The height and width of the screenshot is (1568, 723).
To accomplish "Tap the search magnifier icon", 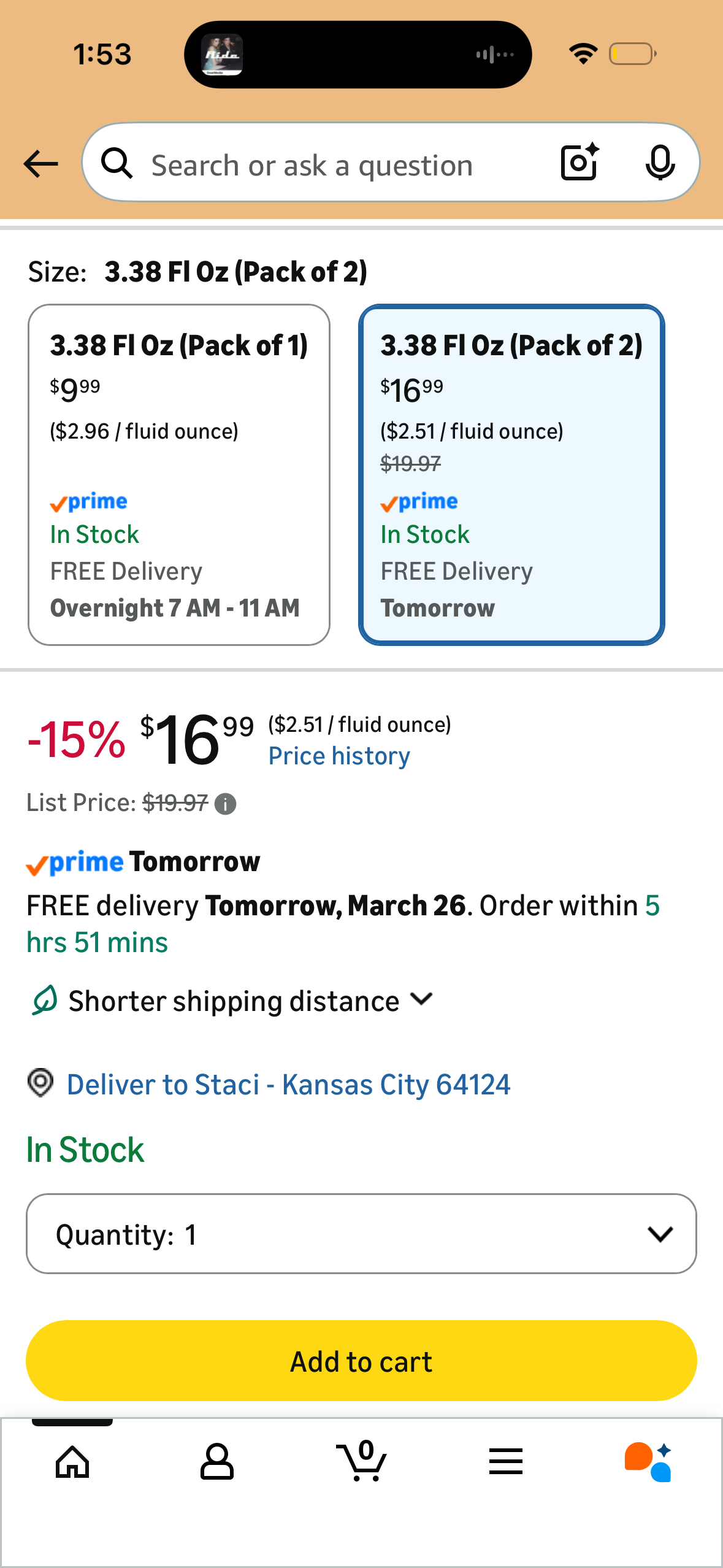I will 117,164.
